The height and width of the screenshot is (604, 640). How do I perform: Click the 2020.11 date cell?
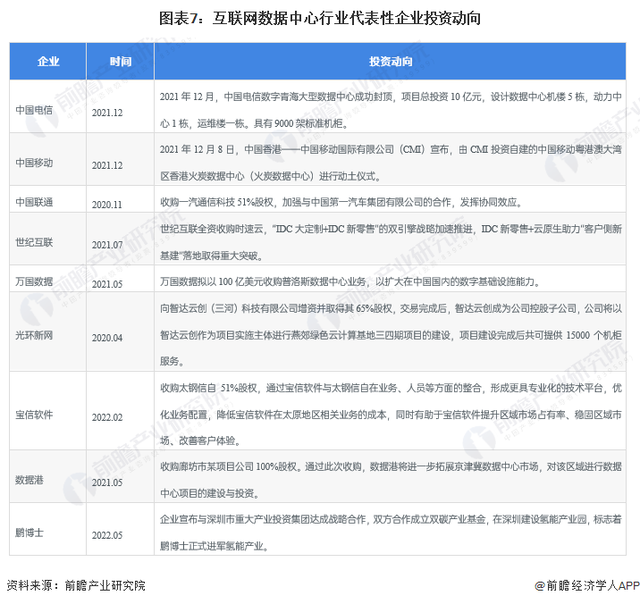tap(106, 202)
